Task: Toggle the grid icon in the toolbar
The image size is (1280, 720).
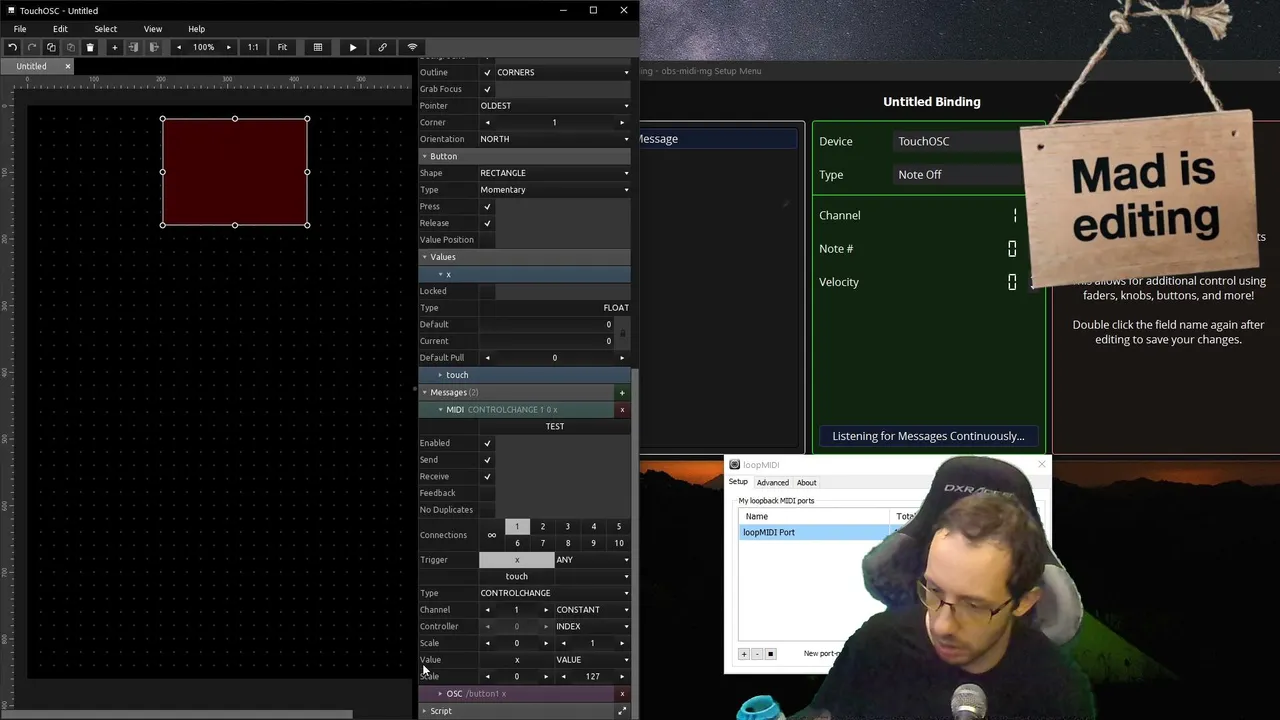Action: pos(318,47)
